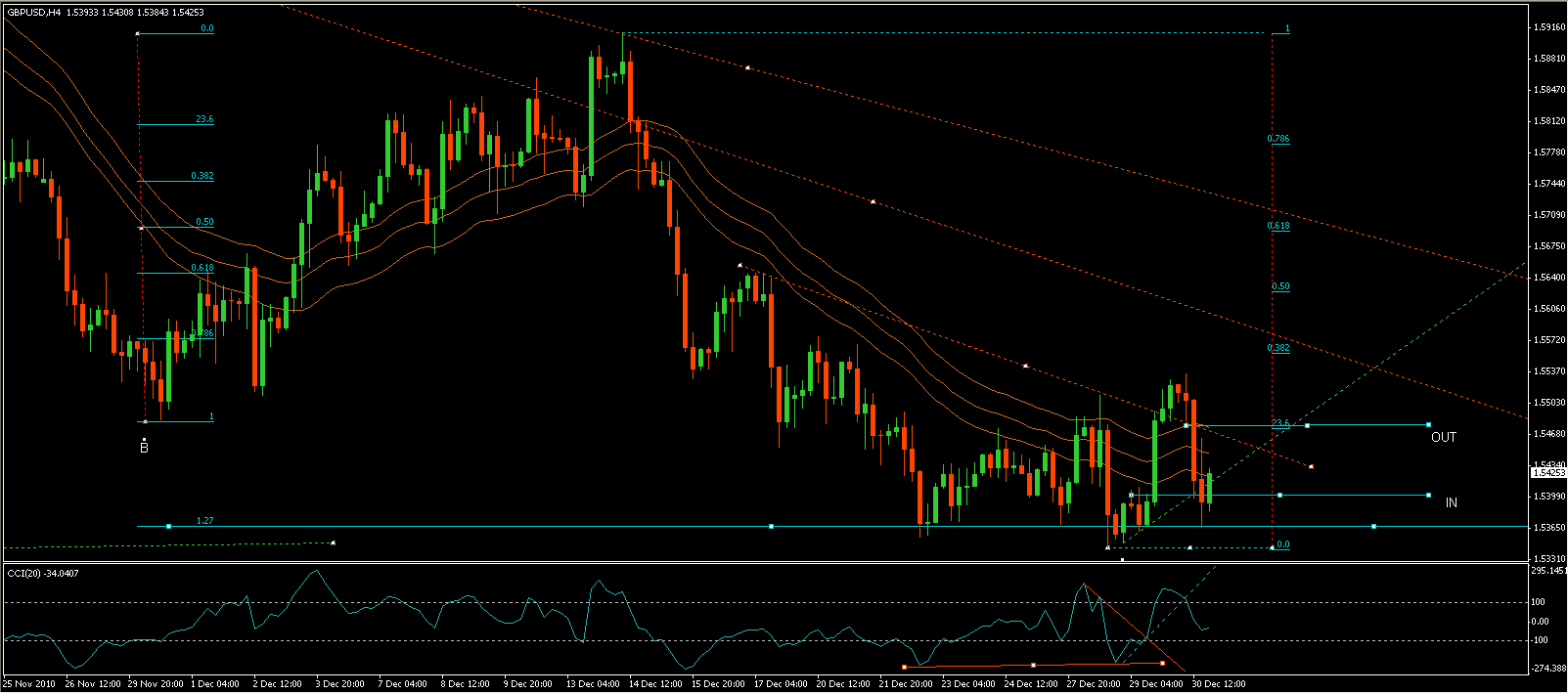
Task: Select the end handle of the IN line
Action: pos(1428,495)
